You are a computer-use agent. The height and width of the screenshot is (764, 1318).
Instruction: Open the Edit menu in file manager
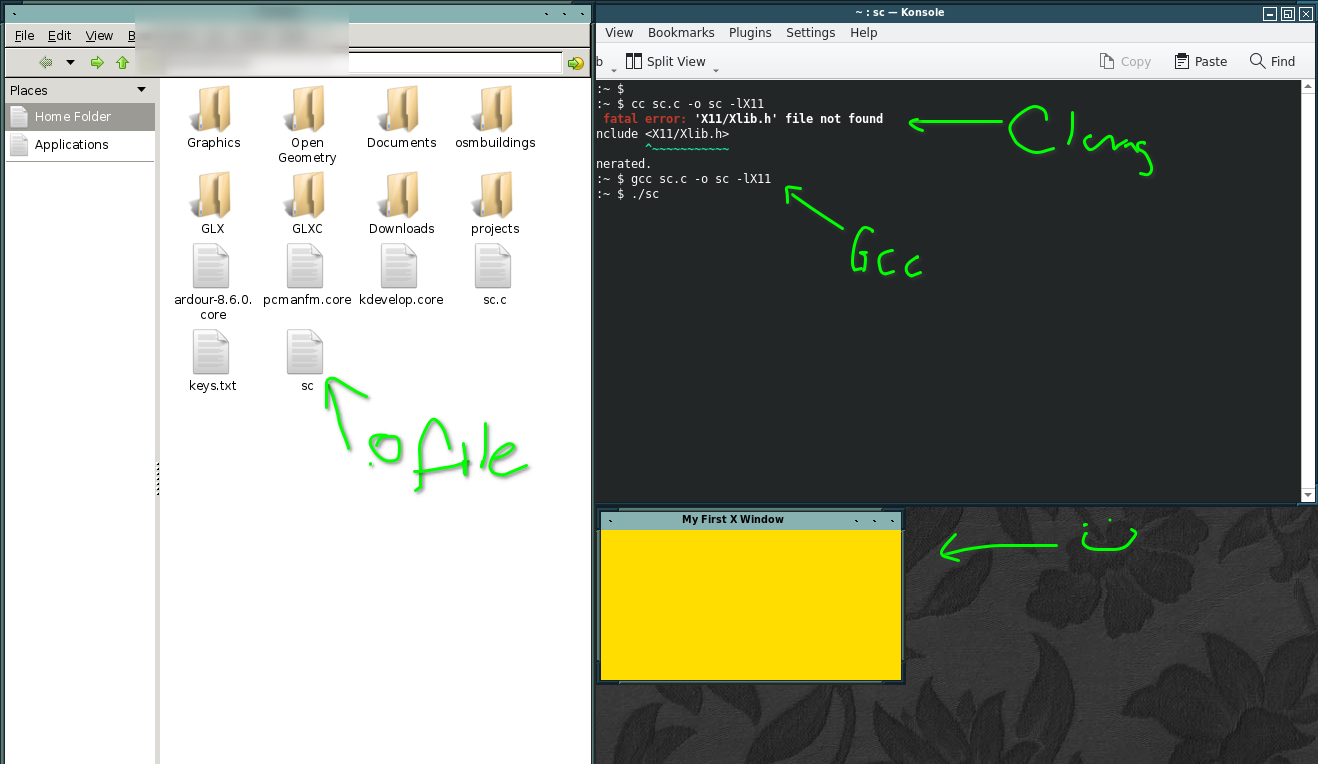60,35
